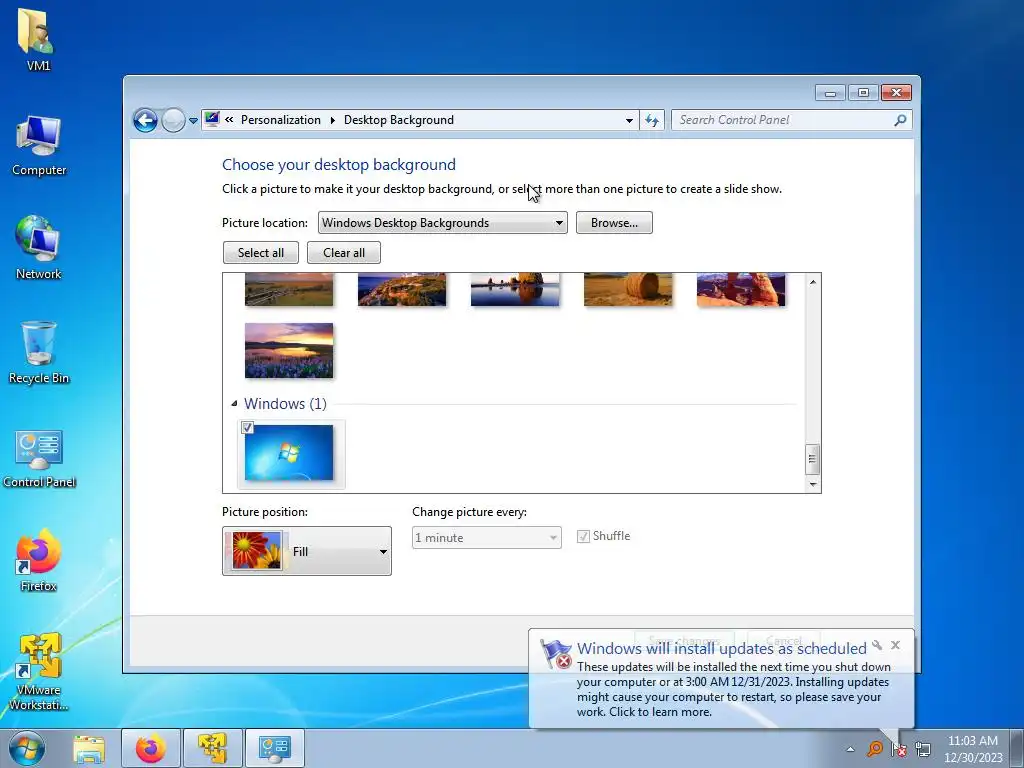
Task: Click the Action Center flag tray icon
Action: [x=899, y=749]
